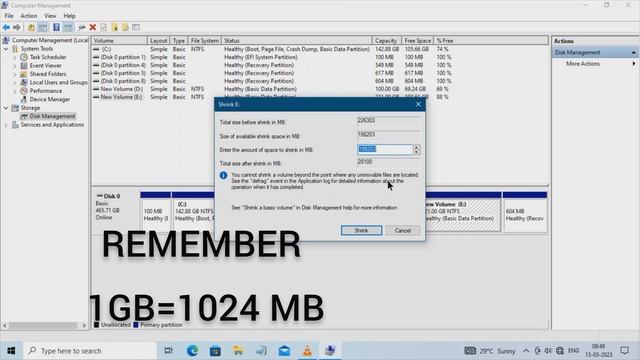Screen dimensions: 640x360
Task: Open the File menu
Action: [9, 16]
